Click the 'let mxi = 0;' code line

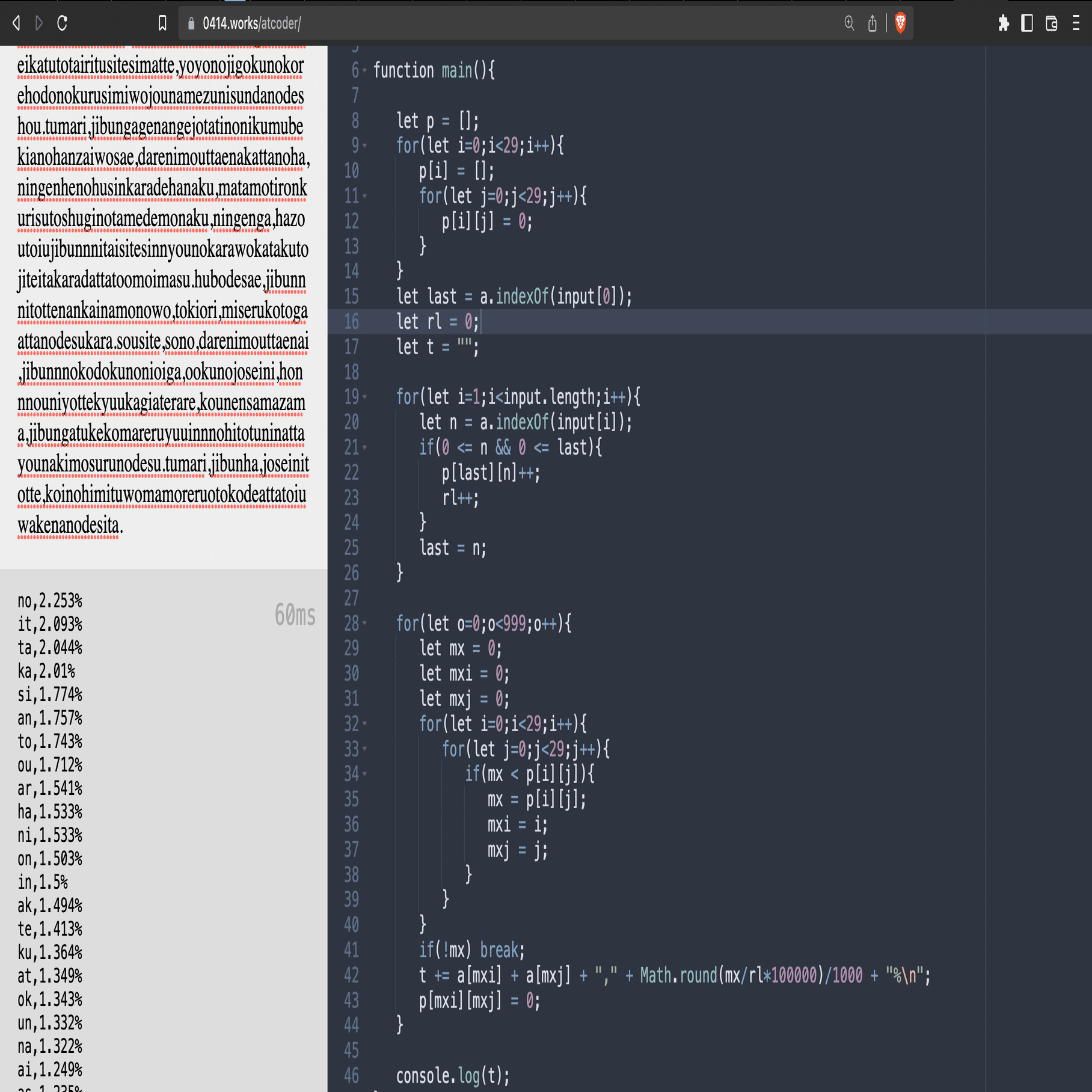pos(464,673)
